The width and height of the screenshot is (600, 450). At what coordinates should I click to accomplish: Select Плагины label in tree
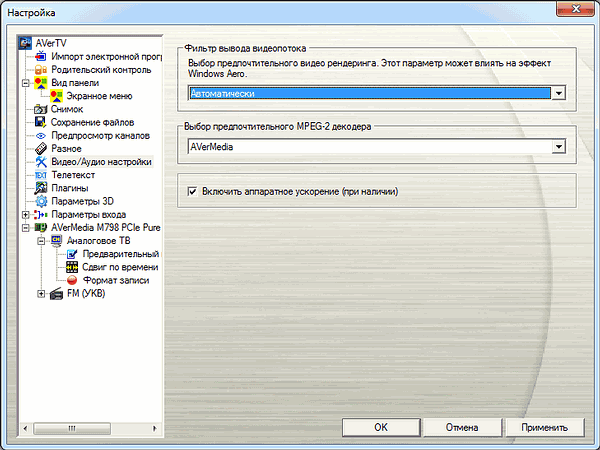[70, 188]
